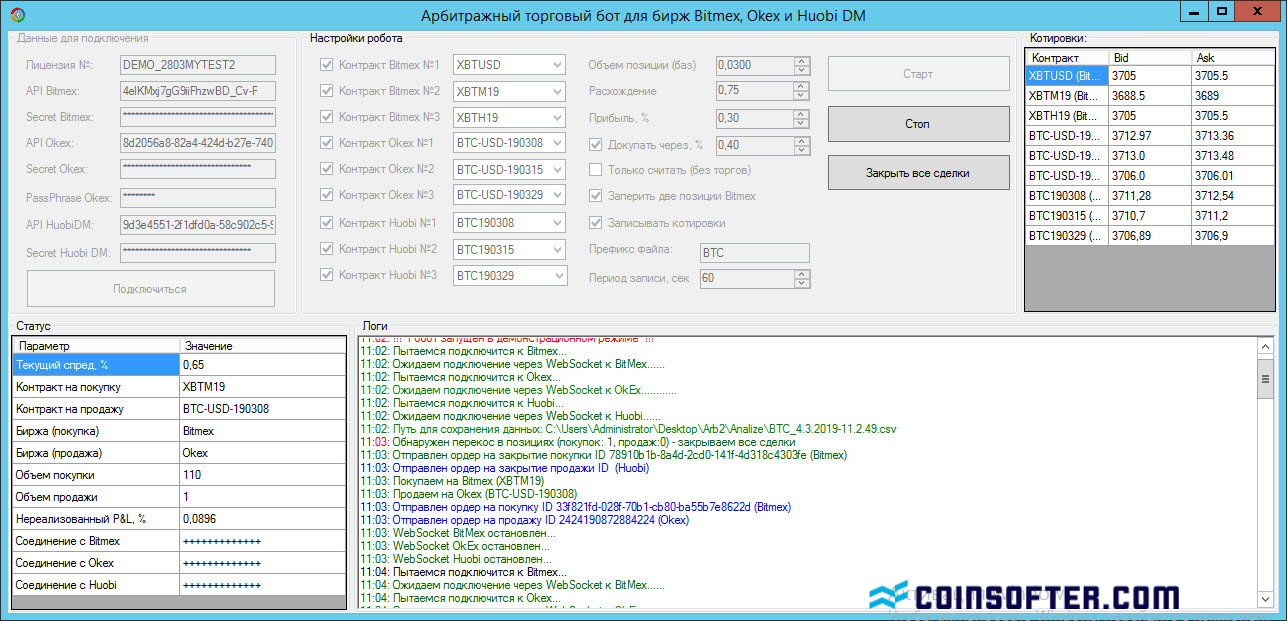Click the Подключиться button
This screenshot has width=1287, height=621.
[x=150, y=289]
